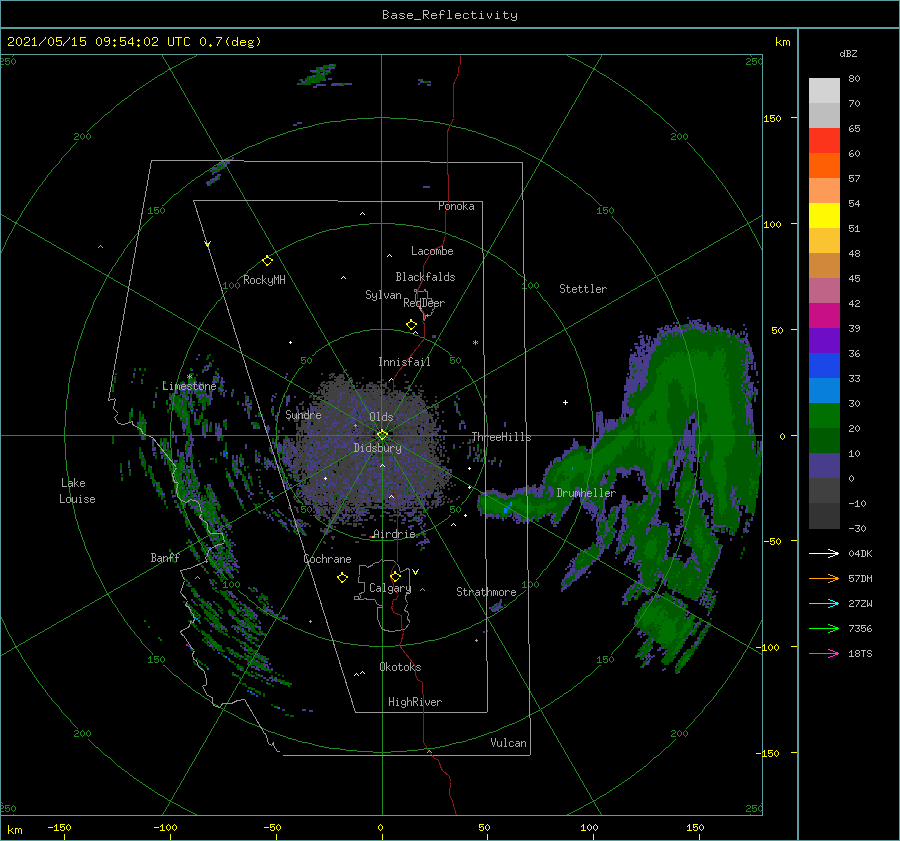The image size is (900, 841).
Task: Click the RedDeer city label
Action: 424,303
